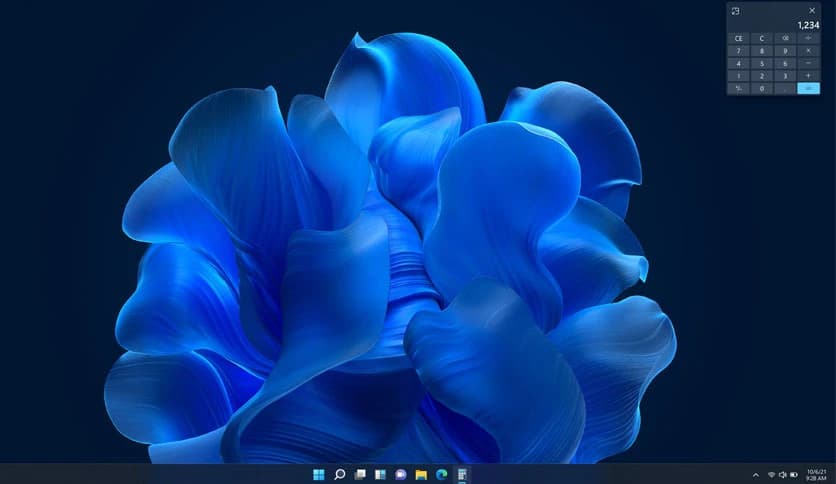Click the 8 key on the calculator

pos(761,51)
